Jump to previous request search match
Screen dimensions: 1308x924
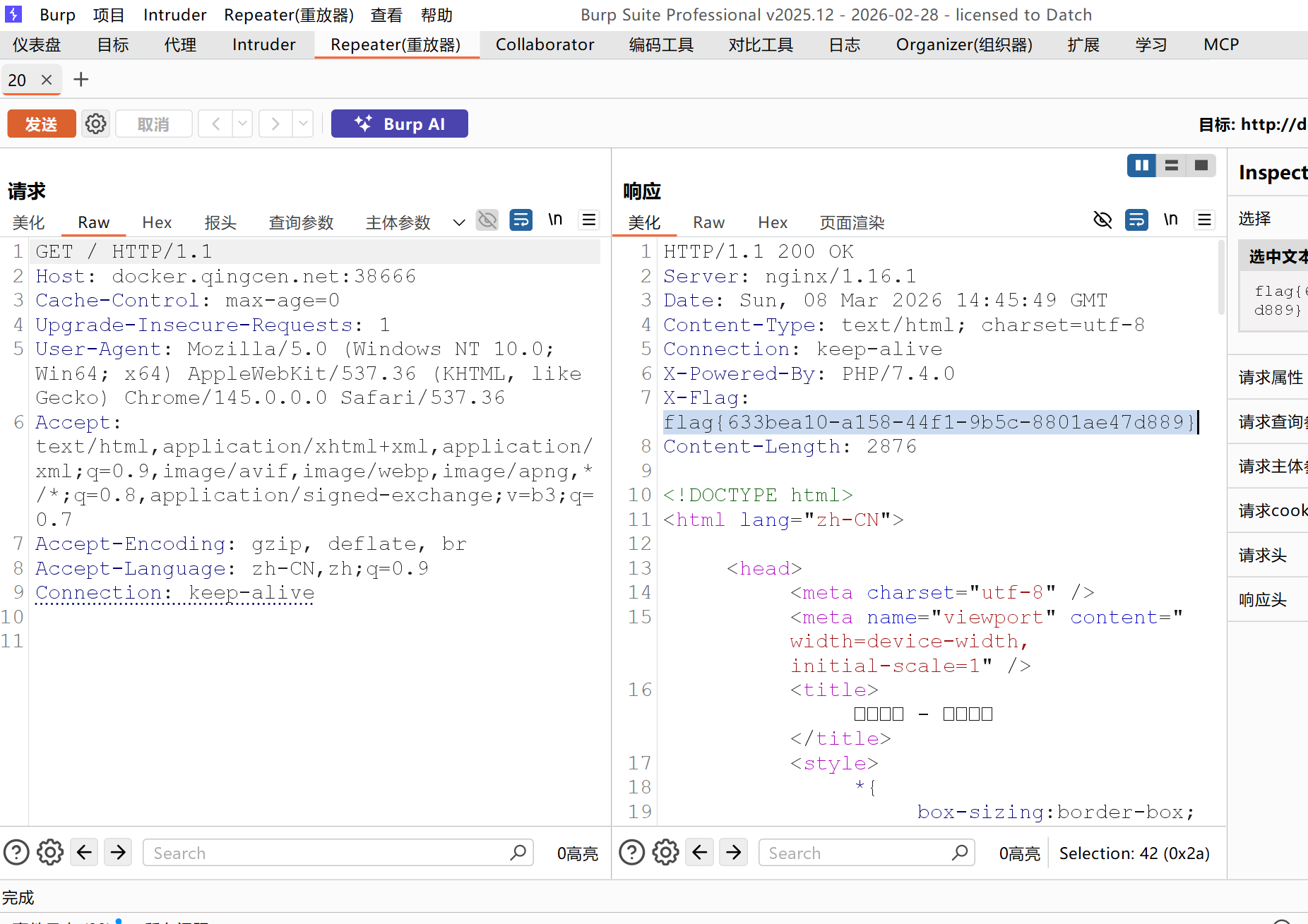(x=84, y=853)
